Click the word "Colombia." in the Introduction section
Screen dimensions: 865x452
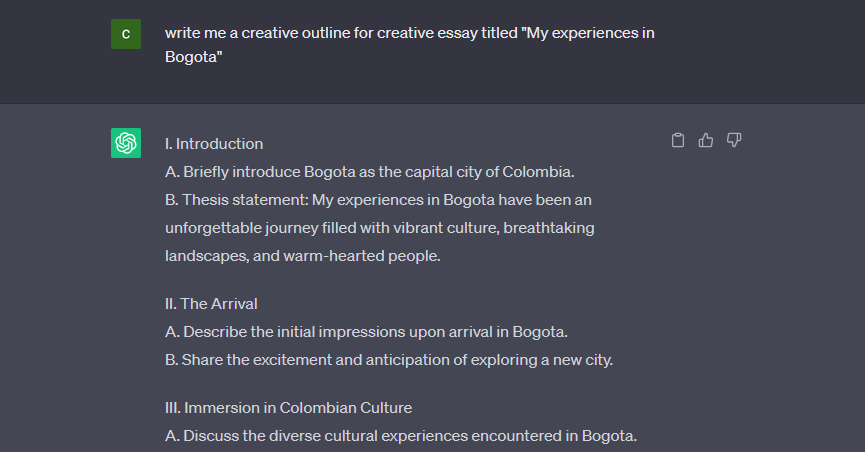539,172
